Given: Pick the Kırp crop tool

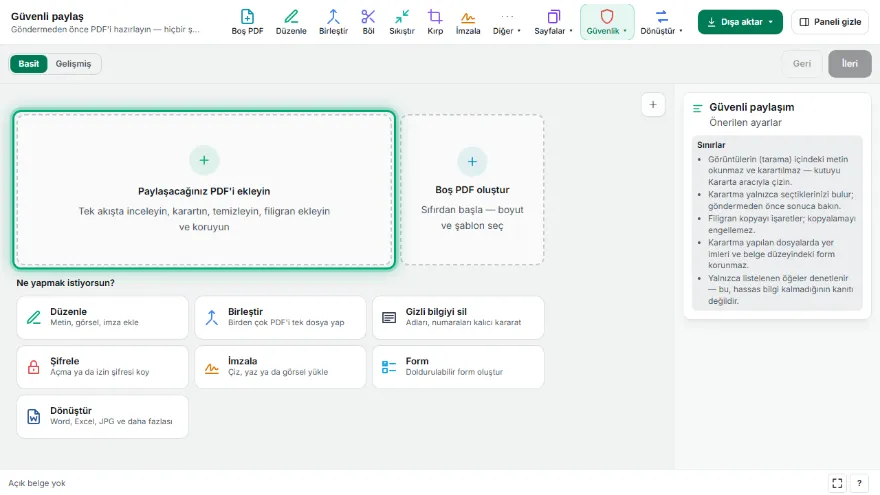Looking at the screenshot, I should [435, 22].
